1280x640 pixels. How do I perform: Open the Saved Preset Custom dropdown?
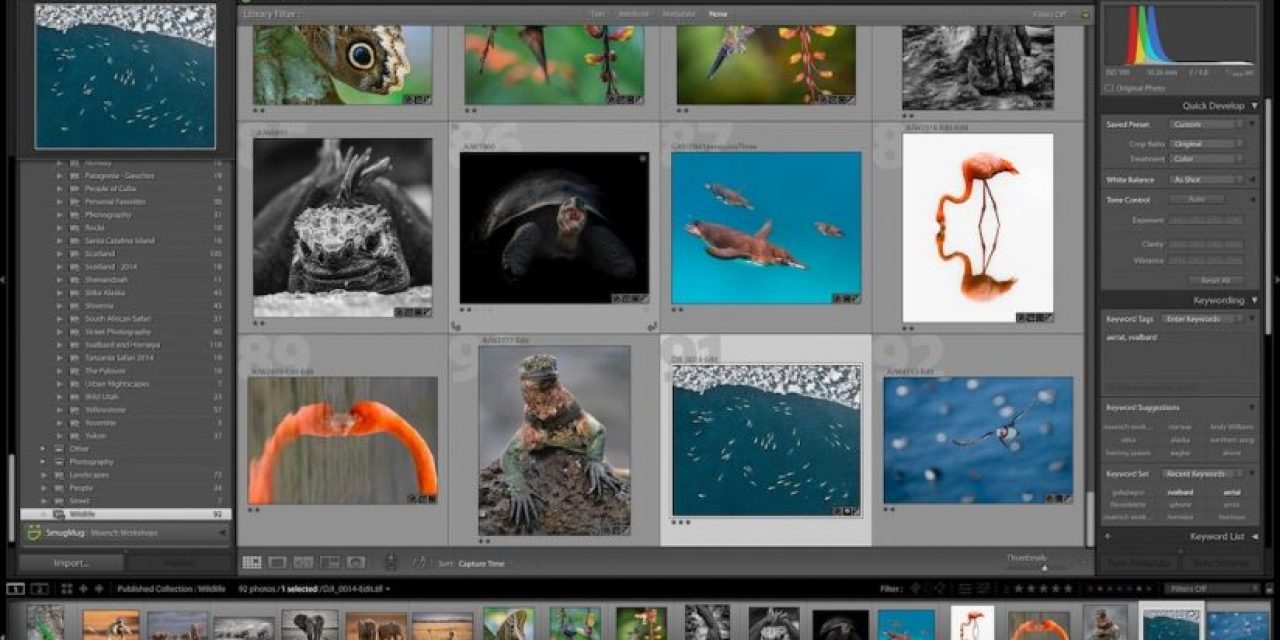click(1205, 125)
